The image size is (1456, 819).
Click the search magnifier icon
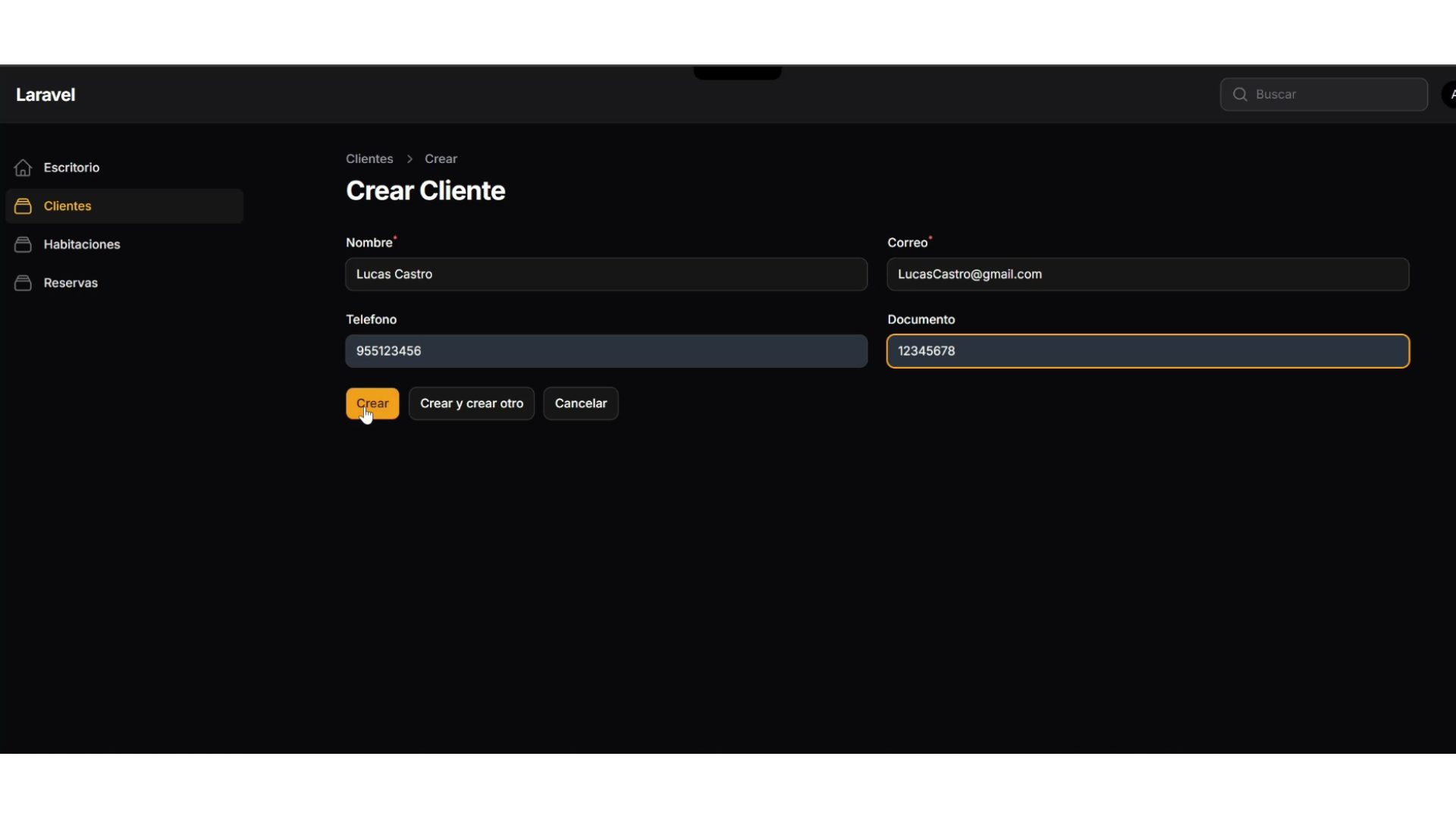tap(1240, 95)
